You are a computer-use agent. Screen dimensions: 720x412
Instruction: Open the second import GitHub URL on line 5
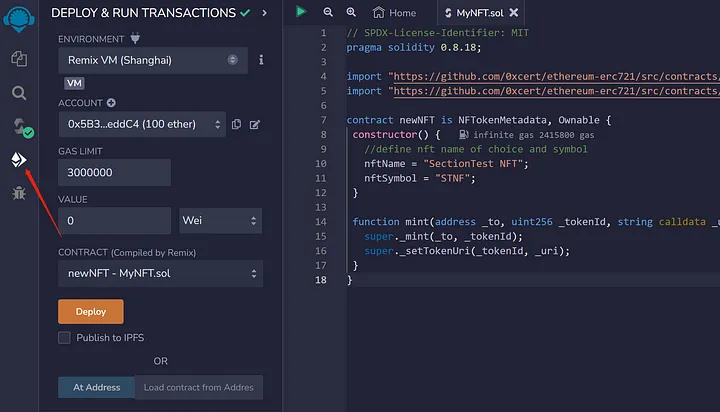pos(556,91)
